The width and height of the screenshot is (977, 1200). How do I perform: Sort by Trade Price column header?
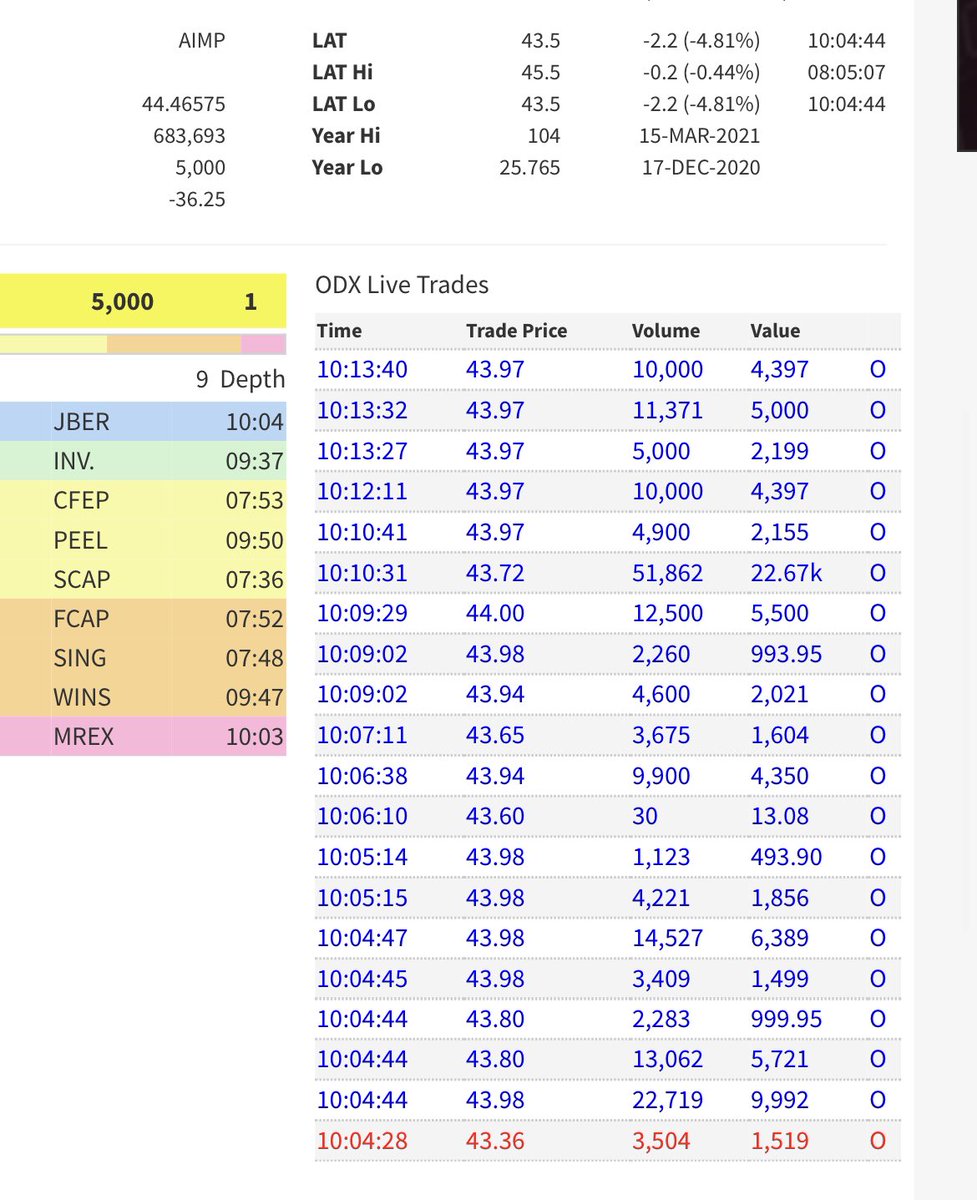point(516,331)
